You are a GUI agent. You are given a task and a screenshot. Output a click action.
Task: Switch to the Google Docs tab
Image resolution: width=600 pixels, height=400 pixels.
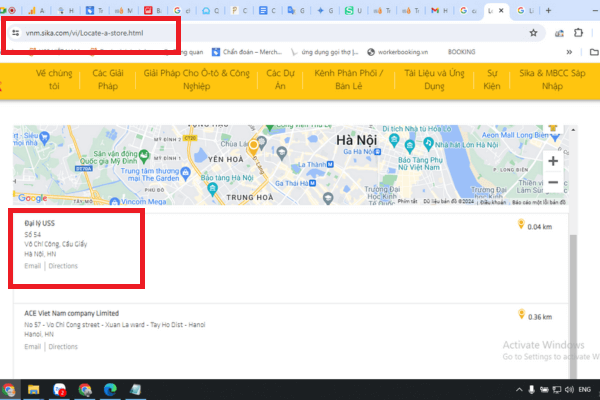point(267,11)
